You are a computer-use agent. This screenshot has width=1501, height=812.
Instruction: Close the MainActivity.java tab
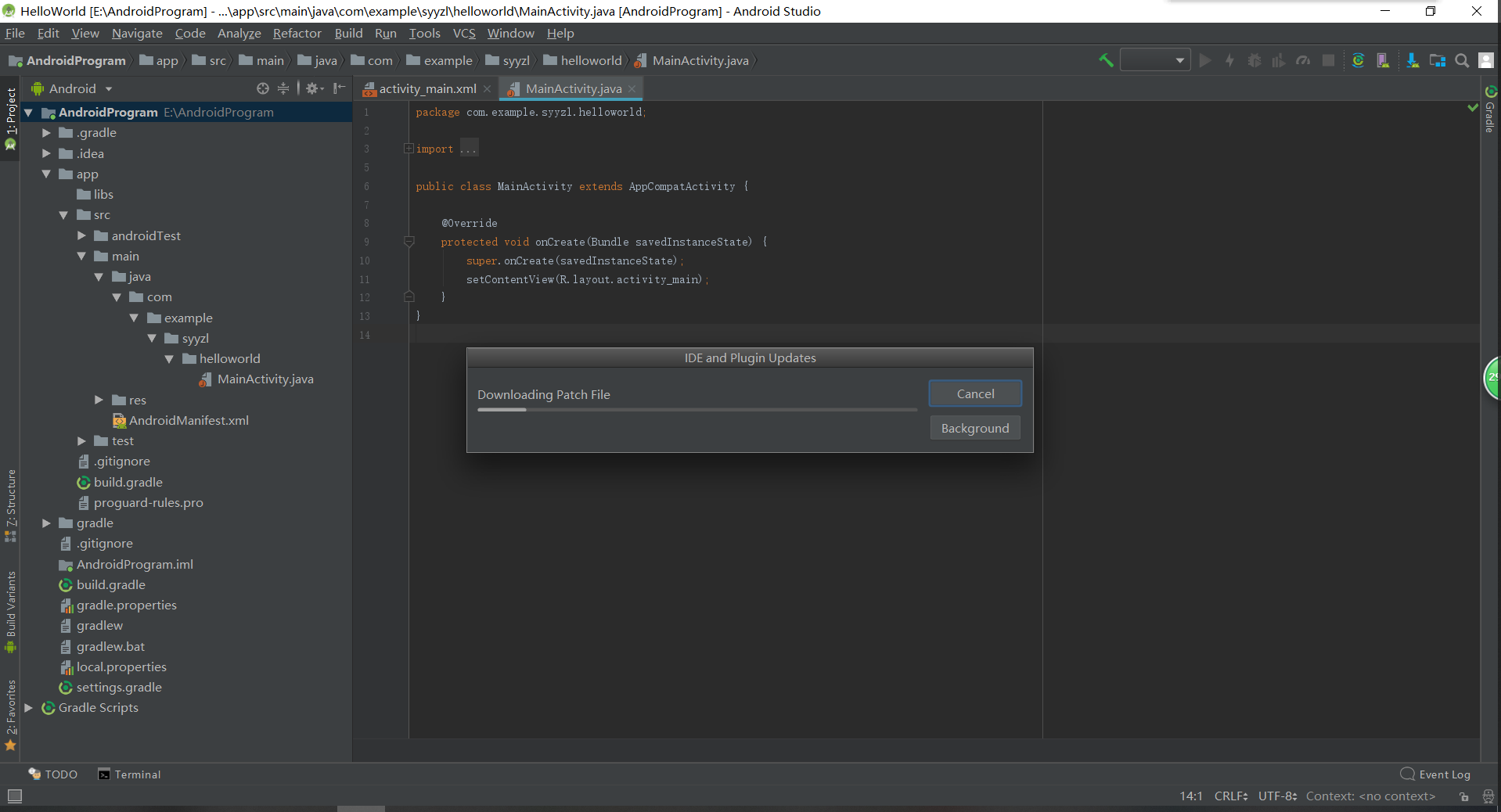click(x=632, y=89)
